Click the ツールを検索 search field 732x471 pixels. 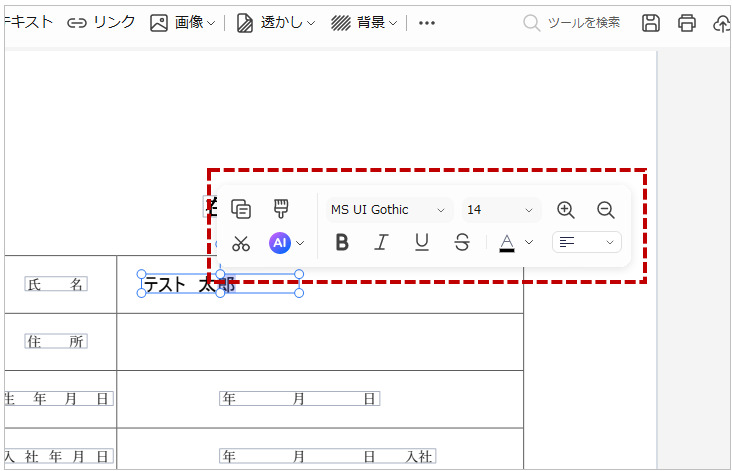pos(584,22)
